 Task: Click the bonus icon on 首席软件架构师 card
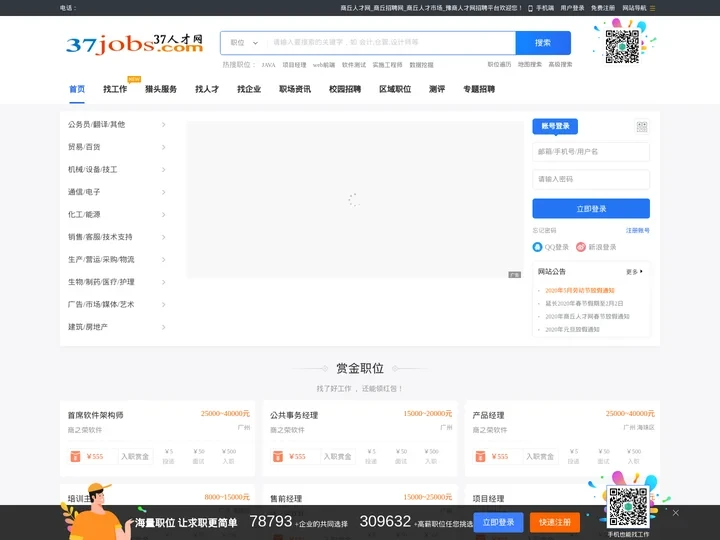[75, 456]
